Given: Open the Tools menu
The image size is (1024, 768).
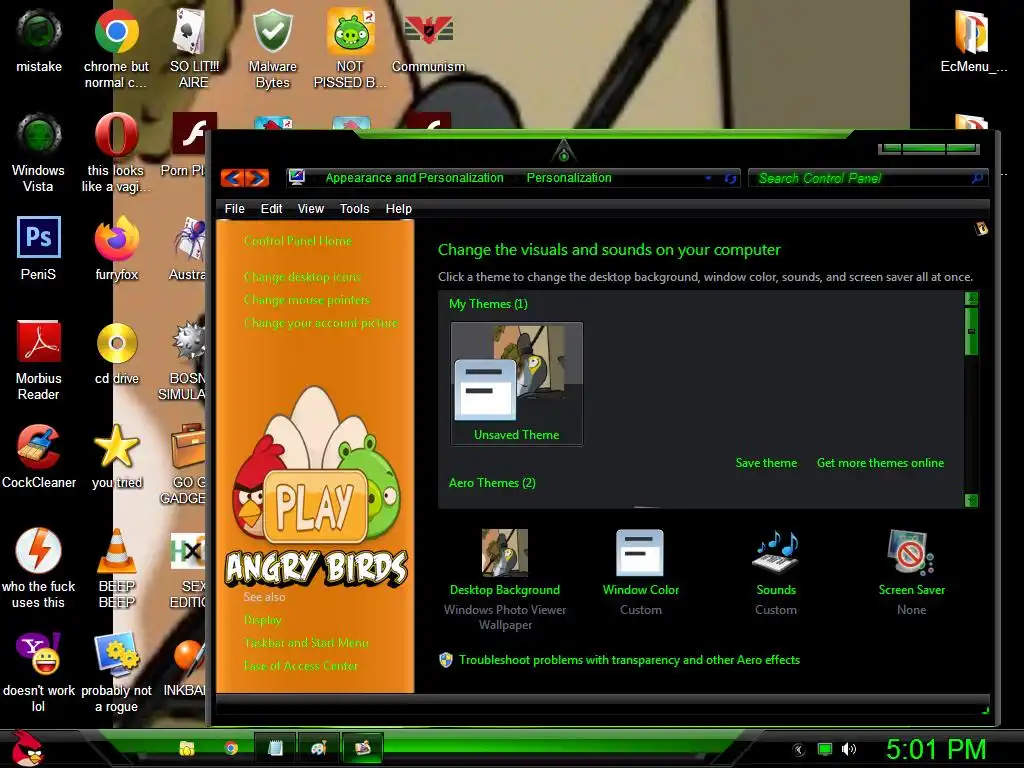Looking at the screenshot, I should (x=355, y=208).
